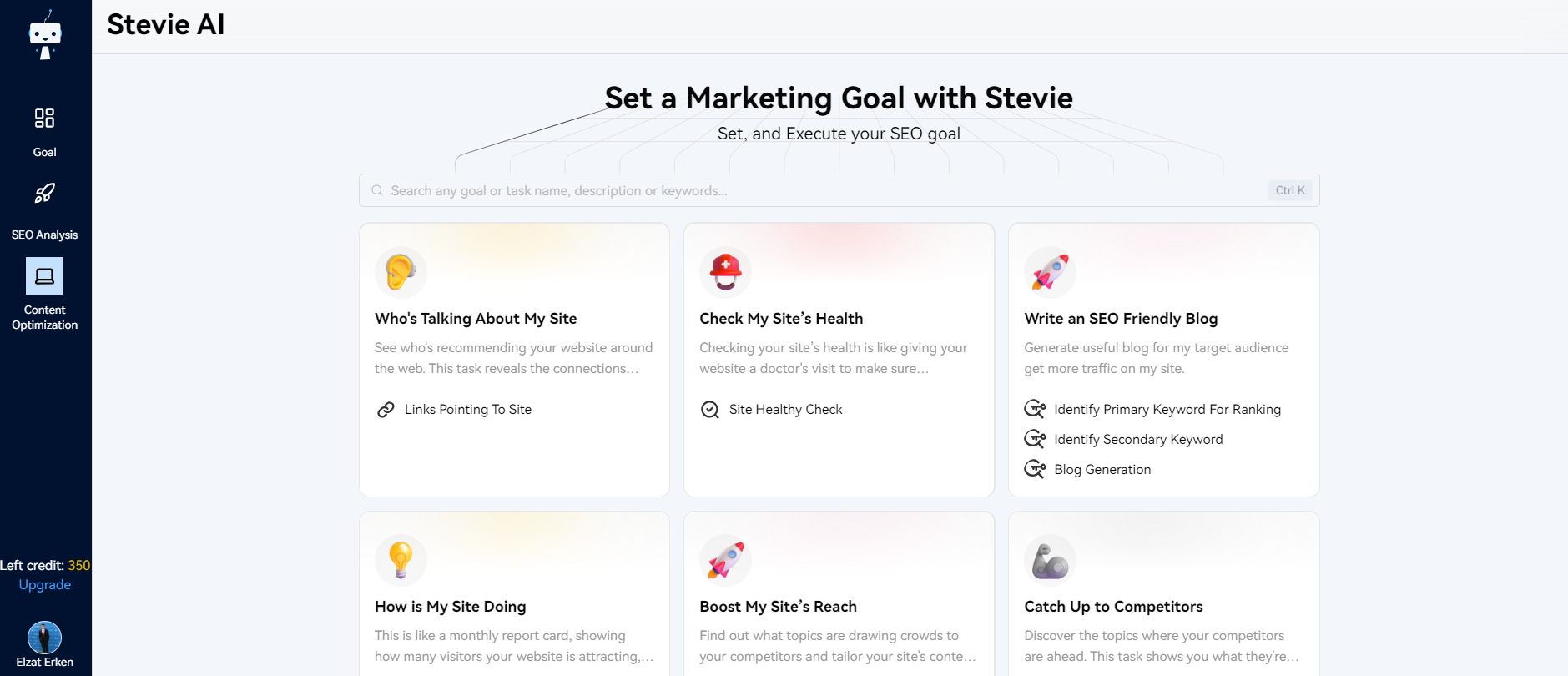This screenshot has height=676, width=1568.
Task: Open Identify Secondary Keyword task
Action: click(x=1137, y=440)
